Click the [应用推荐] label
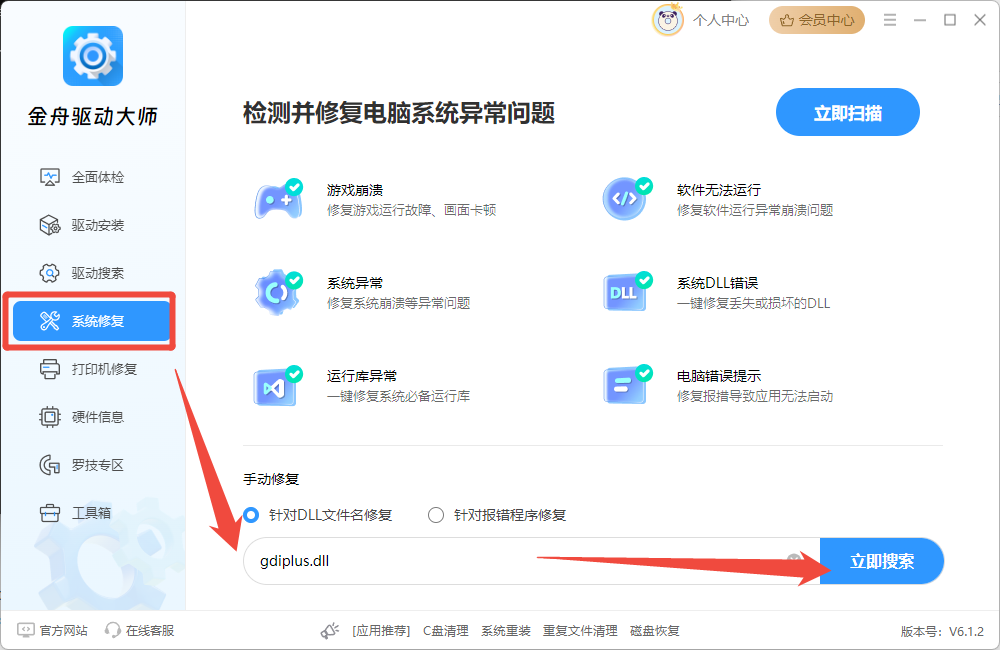Screen dimensions: 1000x650 [381, 631]
